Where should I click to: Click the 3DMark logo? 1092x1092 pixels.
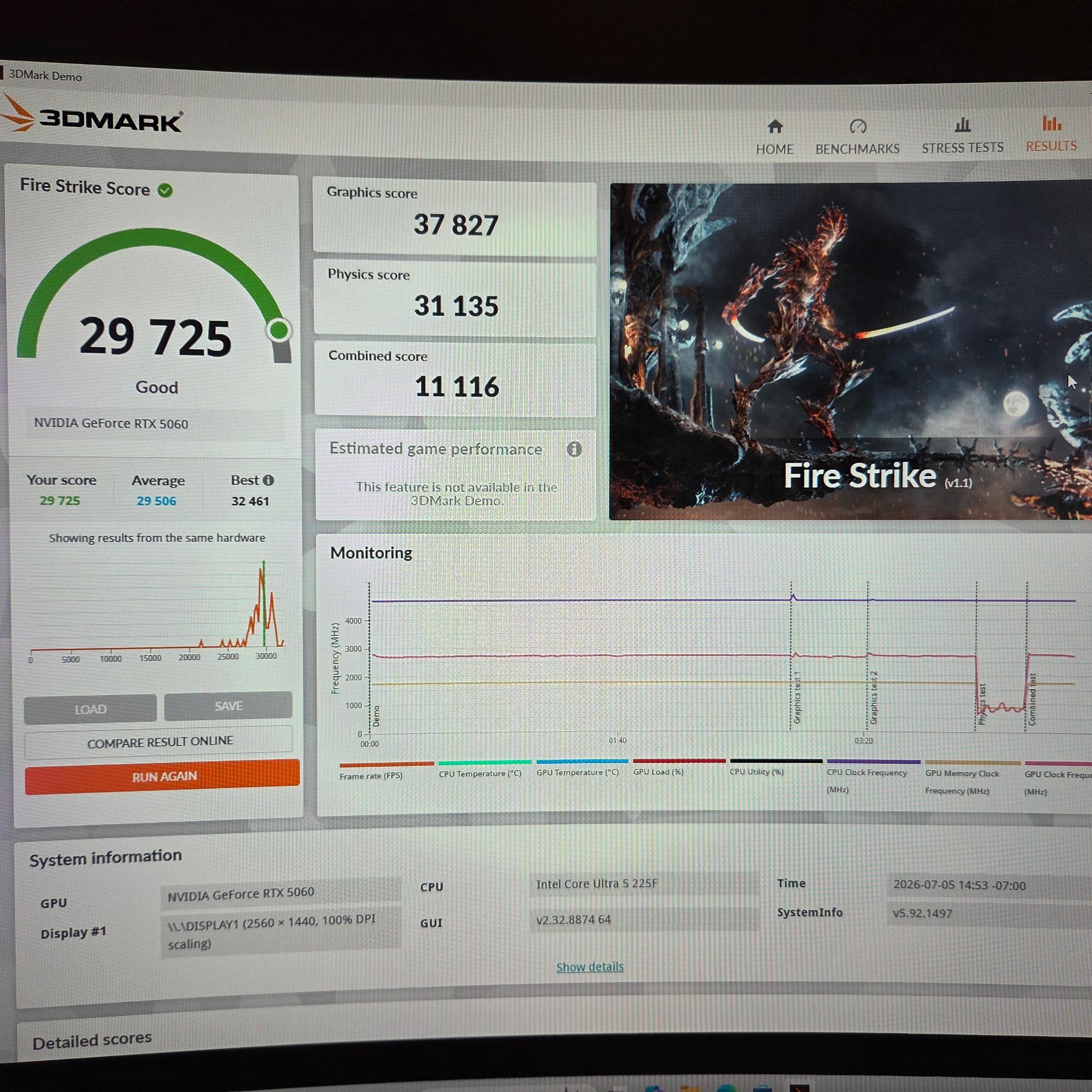pyautogui.click(x=92, y=116)
